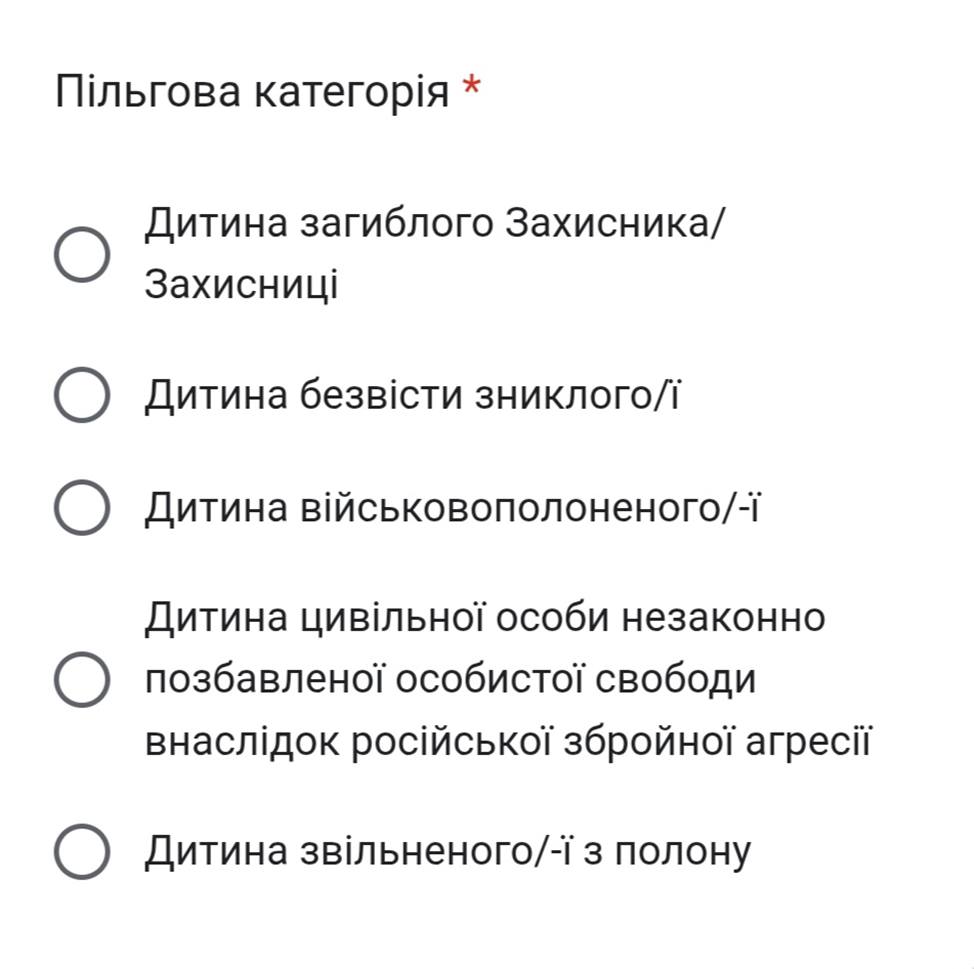Check the 'Дитина звільненого/-ї з полону' radio
Screen dimensions: 974x969
81,851
